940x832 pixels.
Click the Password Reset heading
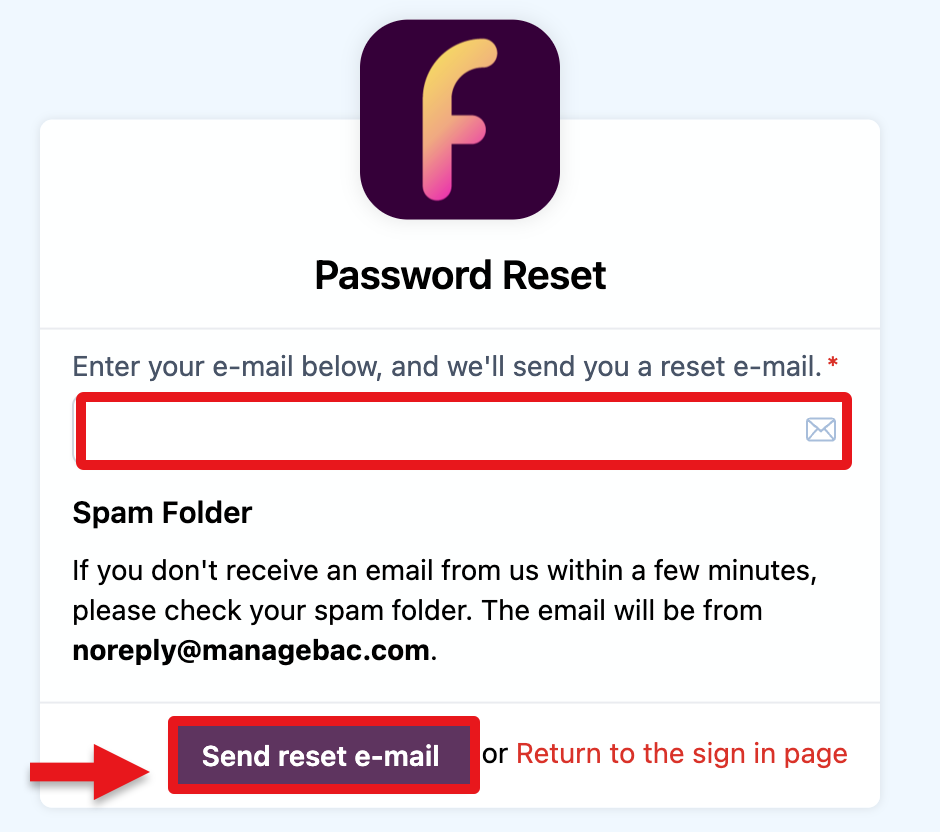coord(460,275)
